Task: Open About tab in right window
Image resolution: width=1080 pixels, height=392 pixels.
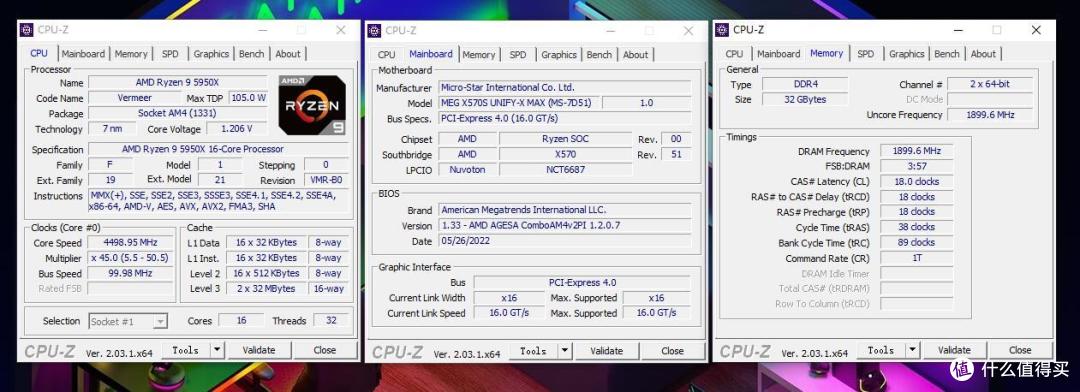Action: tap(984, 54)
